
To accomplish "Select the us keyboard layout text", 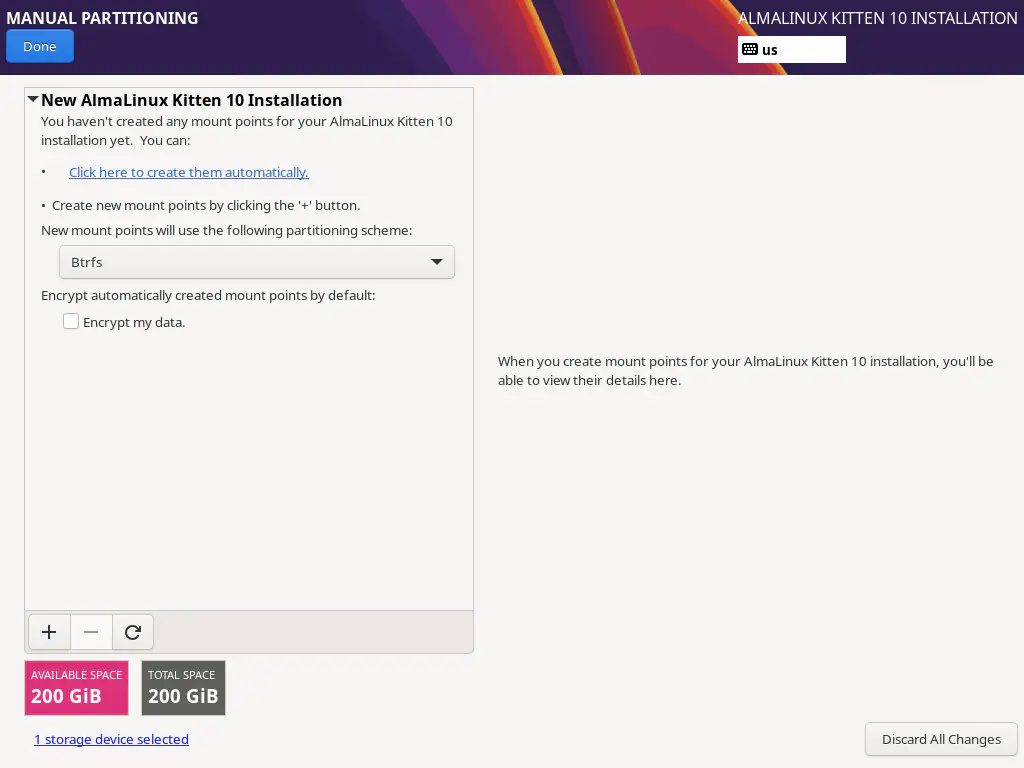I will click(770, 50).
